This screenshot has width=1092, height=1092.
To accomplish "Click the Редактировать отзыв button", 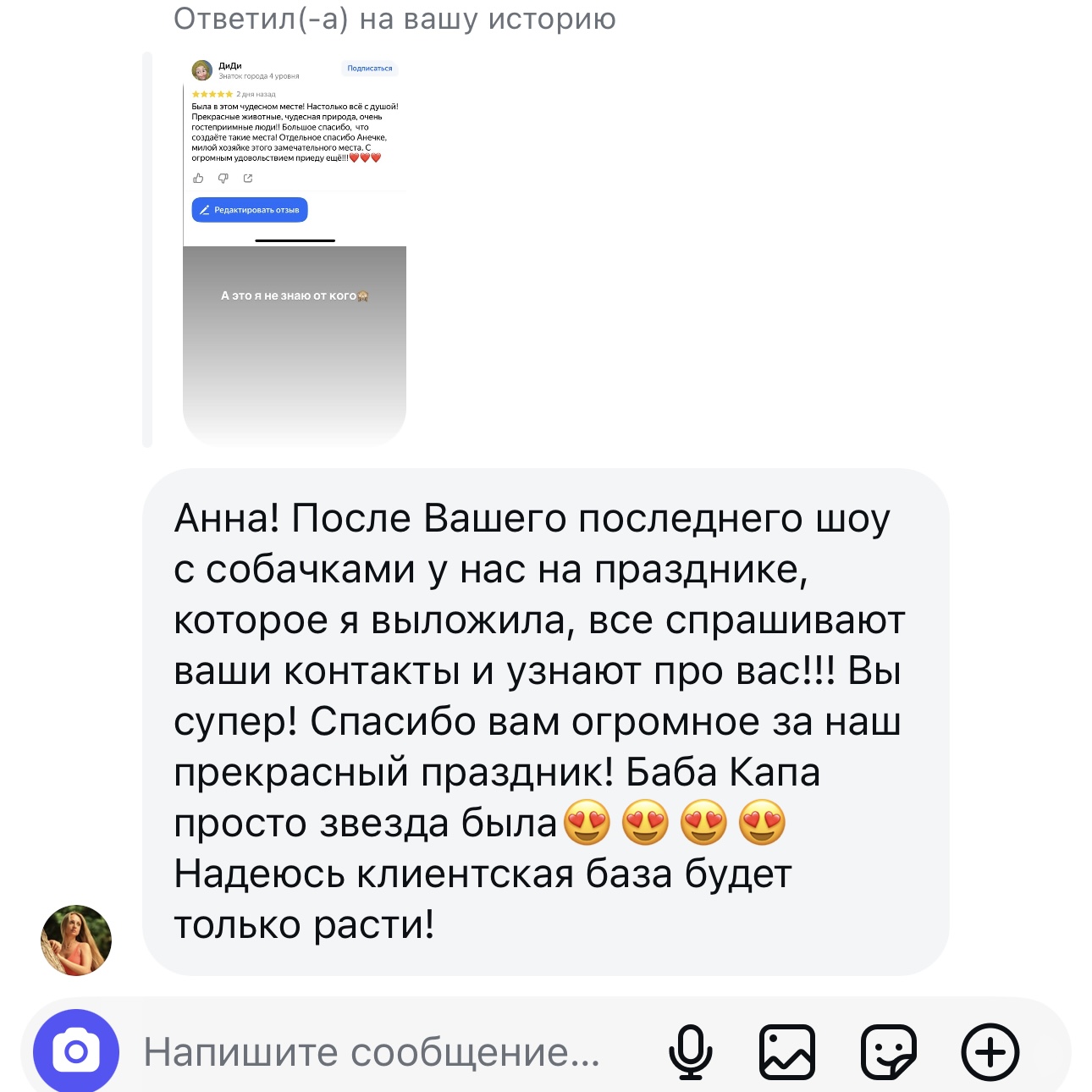I will (x=250, y=210).
